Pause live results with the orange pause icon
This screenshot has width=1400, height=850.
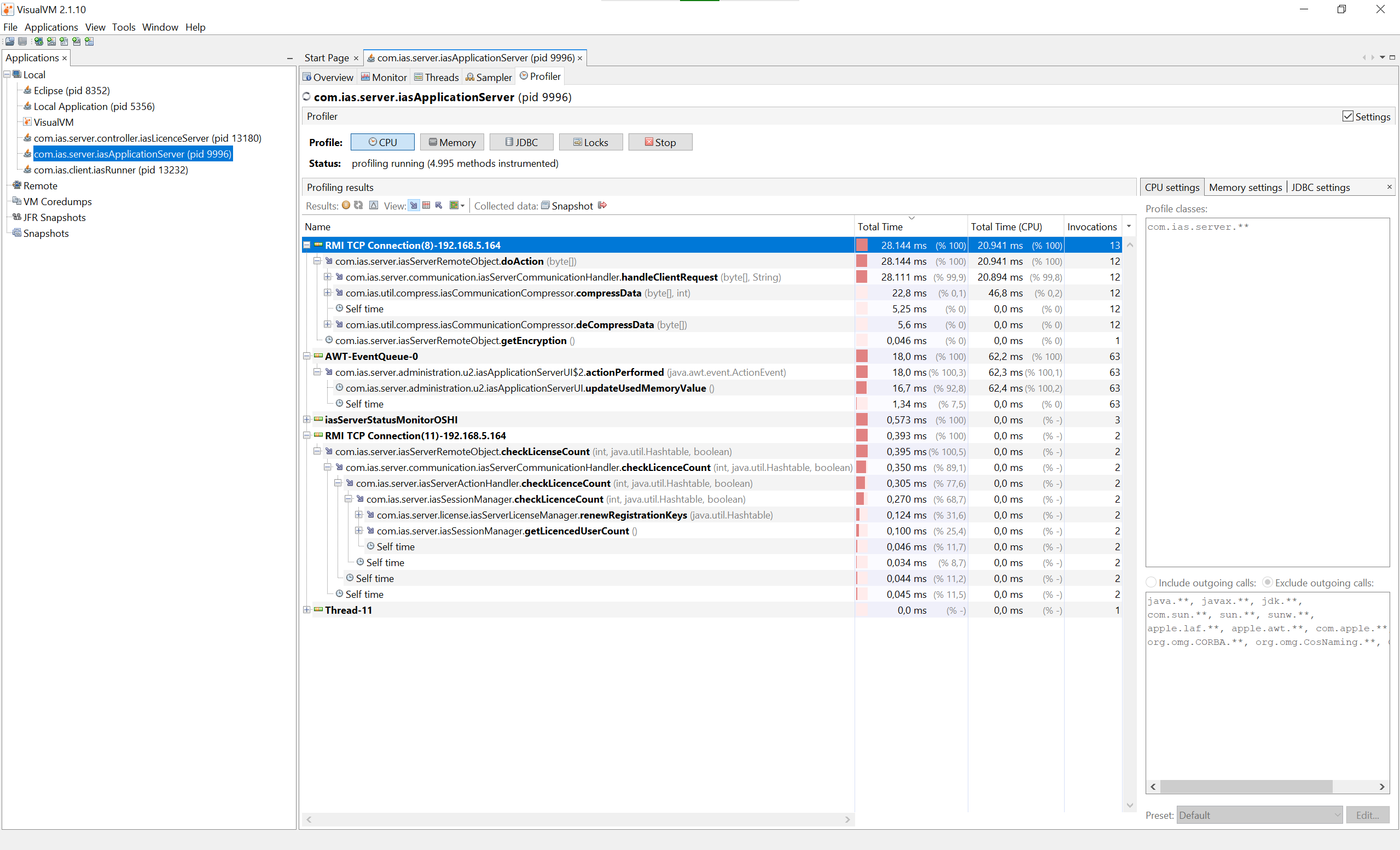click(x=346, y=206)
